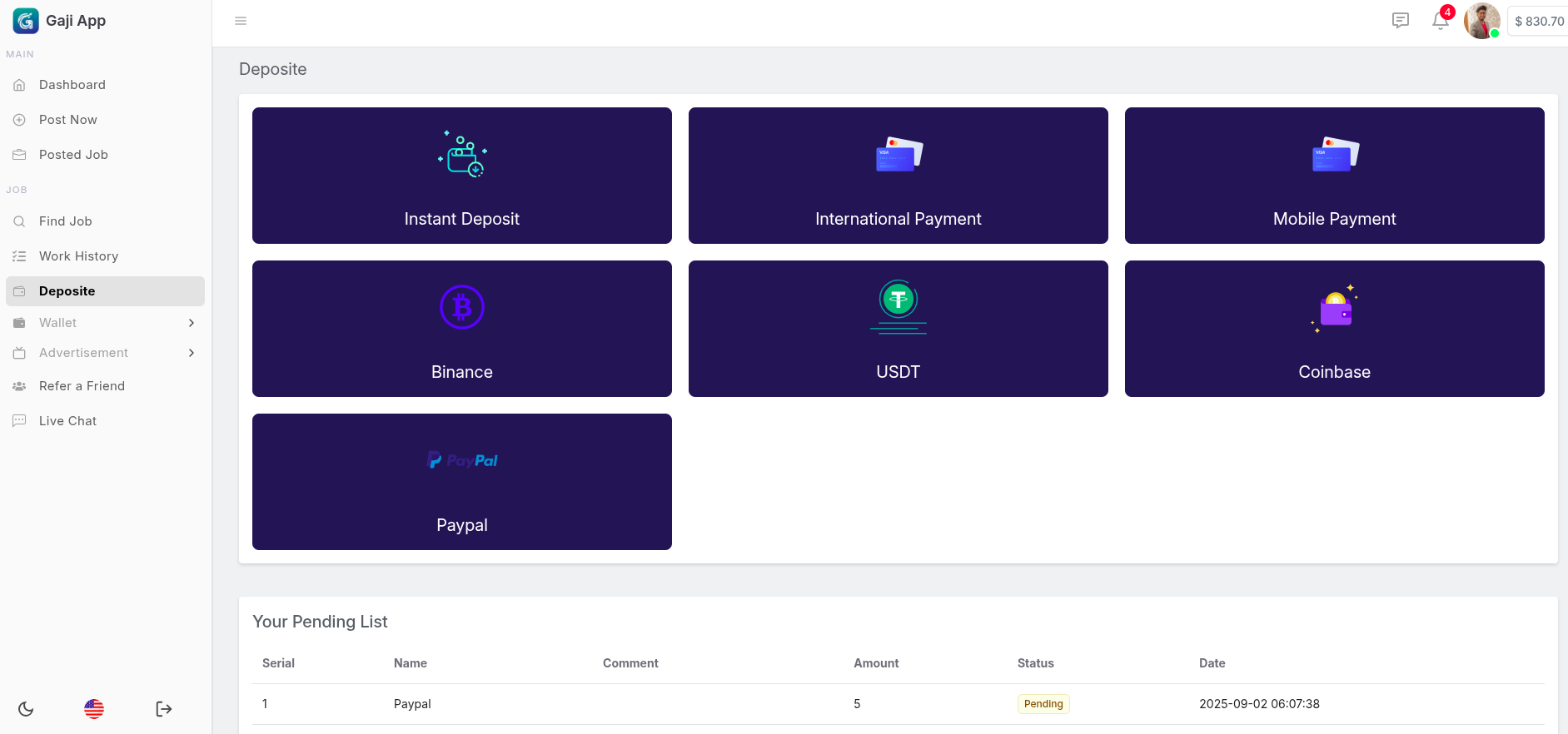Choose the Mobile Payment card
This screenshot has height=734, width=1568.
click(1335, 176)
